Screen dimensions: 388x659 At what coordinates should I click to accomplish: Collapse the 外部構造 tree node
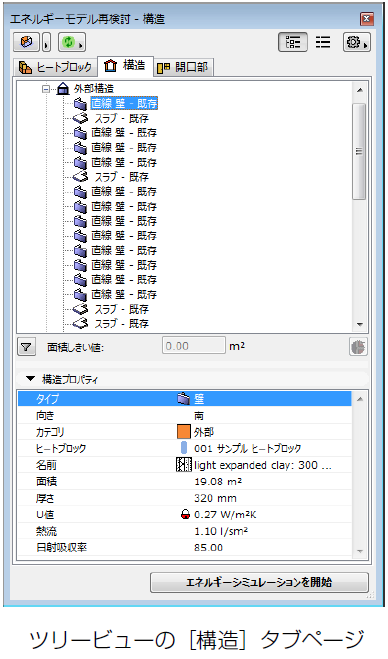[x=46, y=89]
